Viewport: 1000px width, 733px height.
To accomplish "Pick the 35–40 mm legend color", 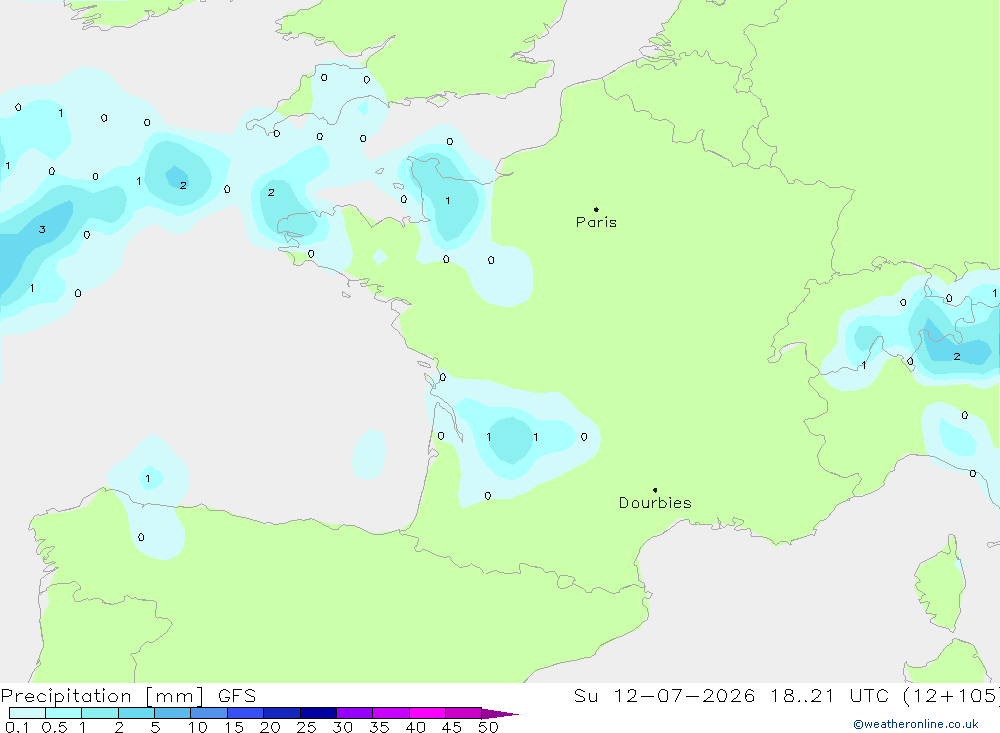I will pos(391,713).
